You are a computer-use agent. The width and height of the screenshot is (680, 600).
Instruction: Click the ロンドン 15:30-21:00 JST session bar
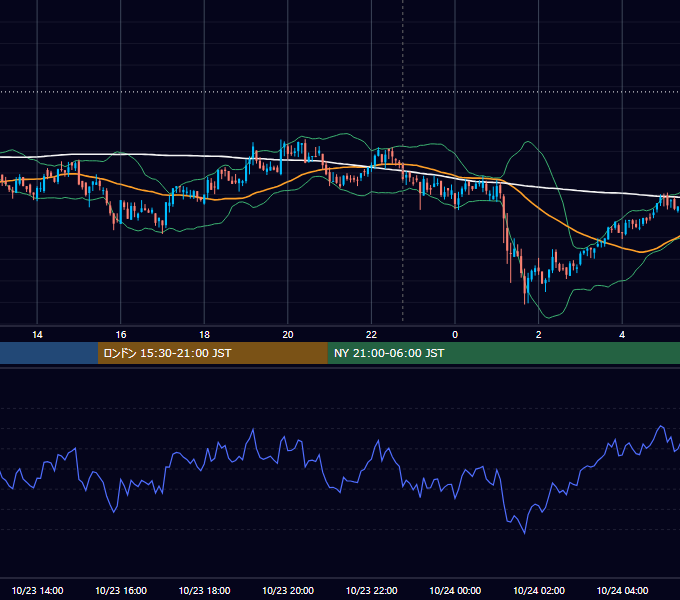[212, 353]
